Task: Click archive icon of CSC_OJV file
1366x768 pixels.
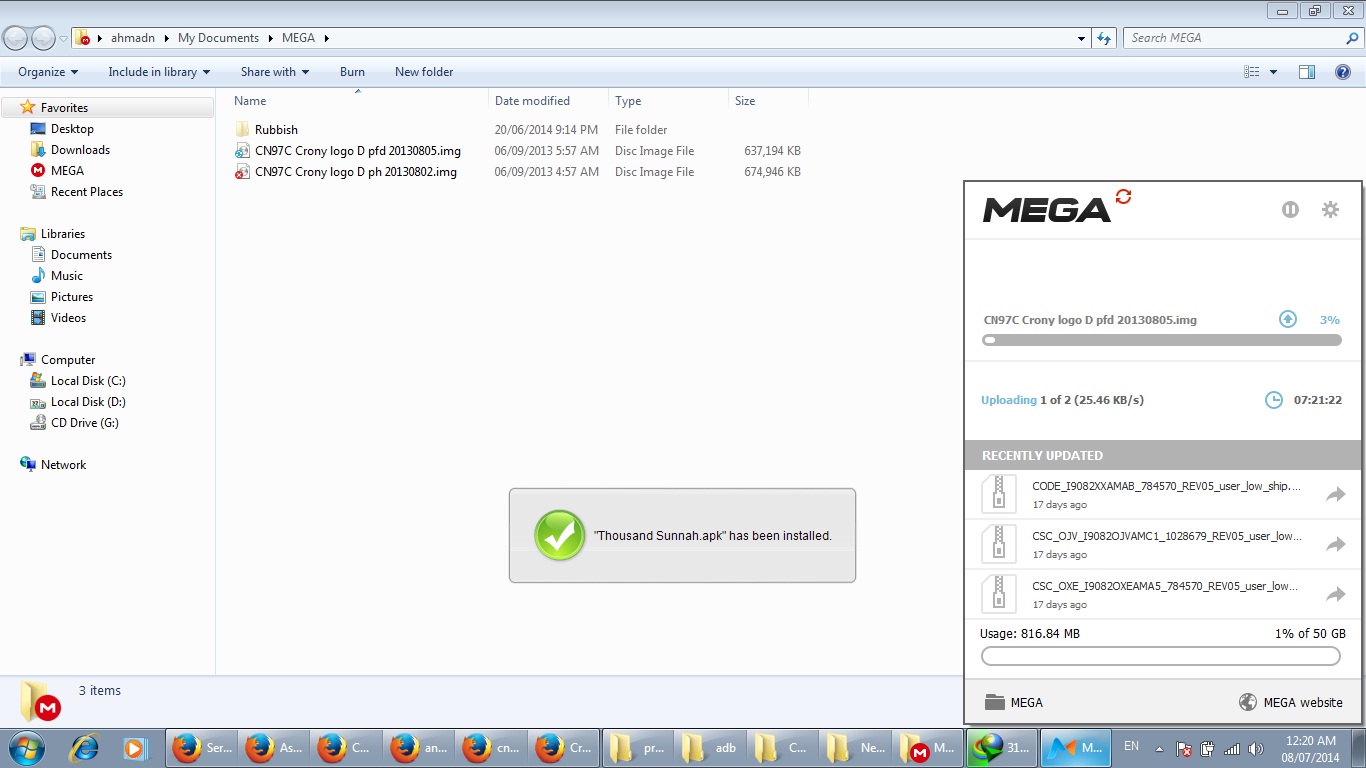Action: (998, 544)
